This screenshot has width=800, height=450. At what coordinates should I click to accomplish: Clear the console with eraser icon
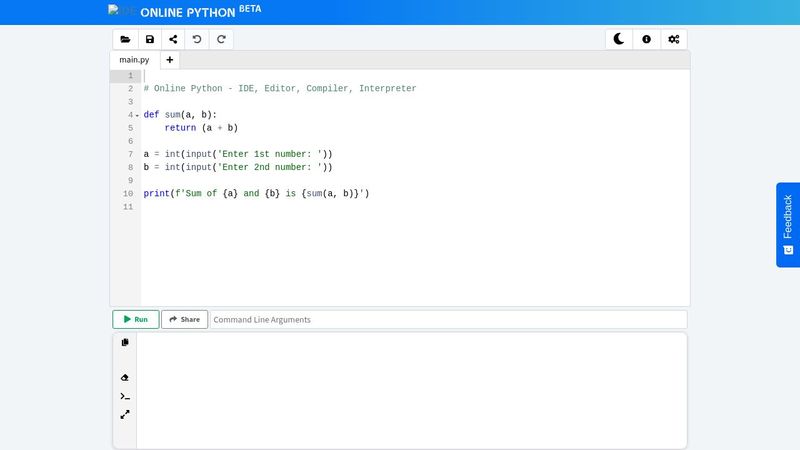coord(125,378)
